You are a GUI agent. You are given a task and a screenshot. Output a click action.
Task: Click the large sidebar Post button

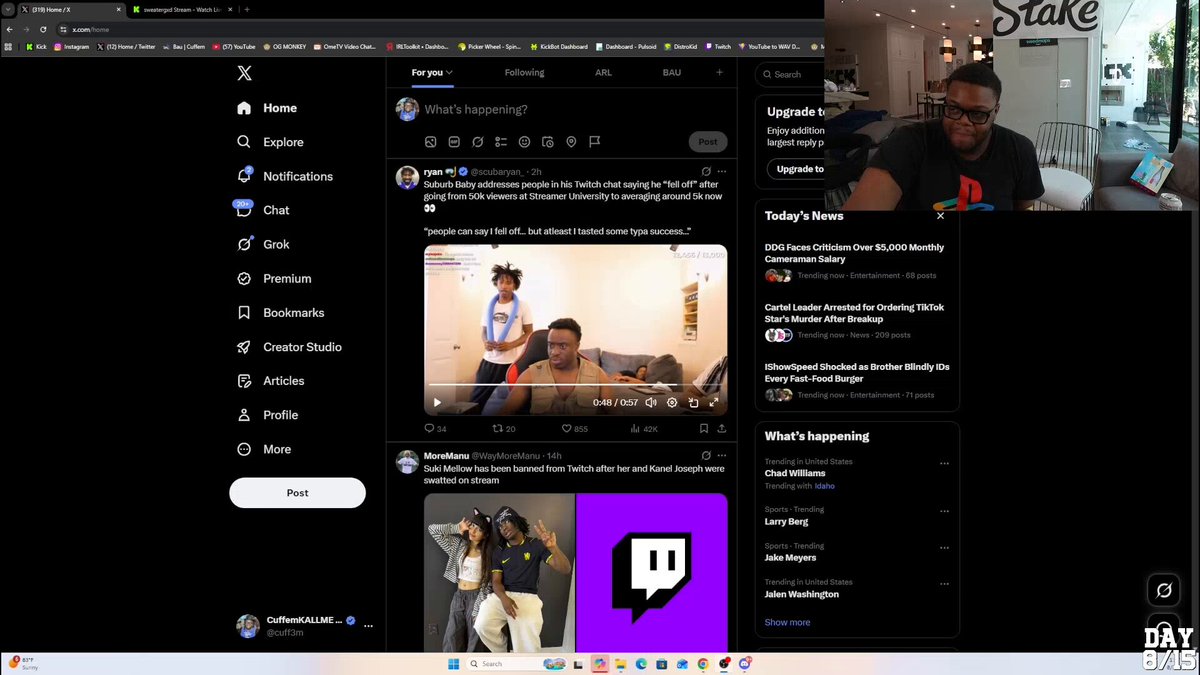click(x=297, y=493)
